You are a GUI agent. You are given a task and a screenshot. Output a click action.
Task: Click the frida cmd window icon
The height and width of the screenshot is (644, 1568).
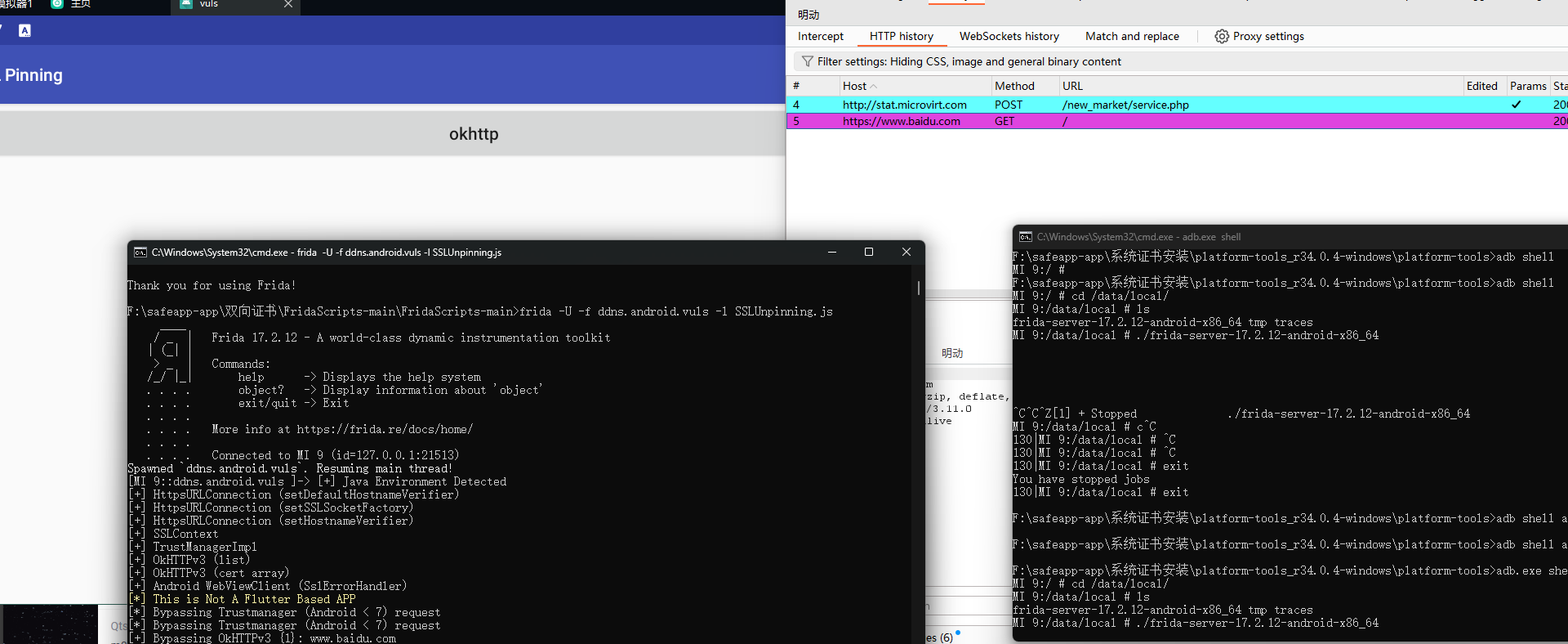point(140,253)
